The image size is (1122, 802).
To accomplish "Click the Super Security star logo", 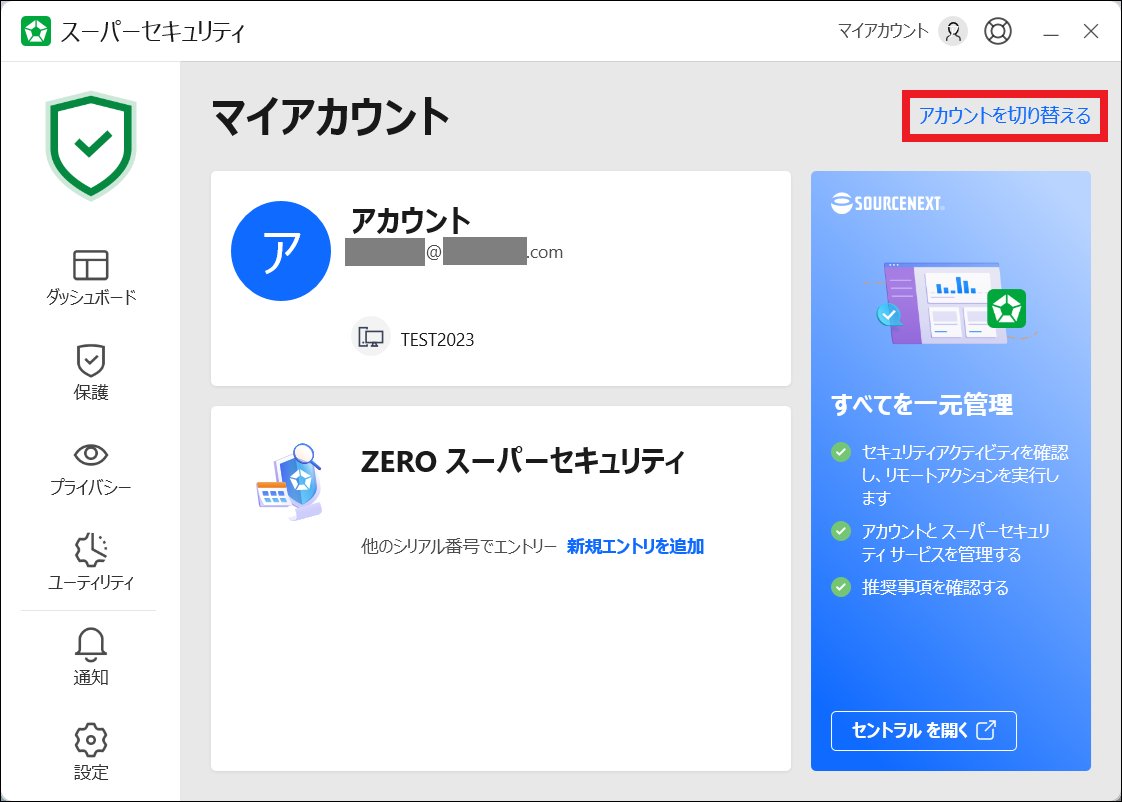I will [36, 31].
